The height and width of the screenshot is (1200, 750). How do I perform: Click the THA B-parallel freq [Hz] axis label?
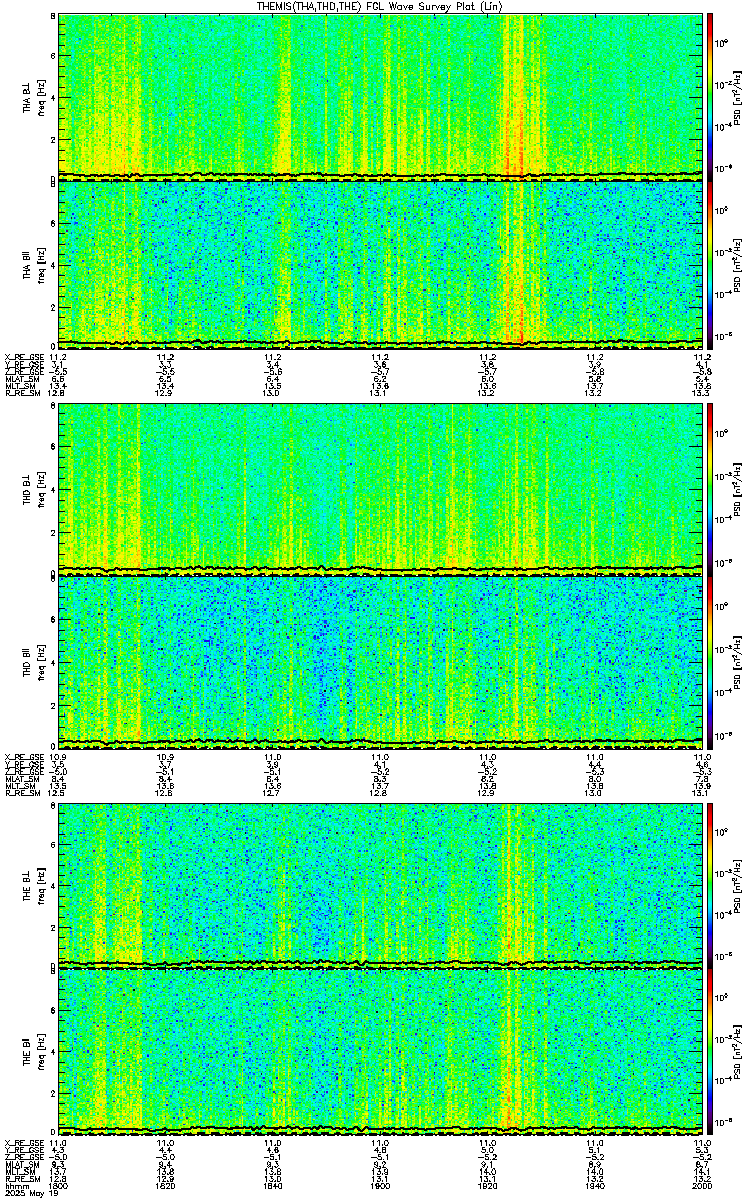[x=41, y=264]
